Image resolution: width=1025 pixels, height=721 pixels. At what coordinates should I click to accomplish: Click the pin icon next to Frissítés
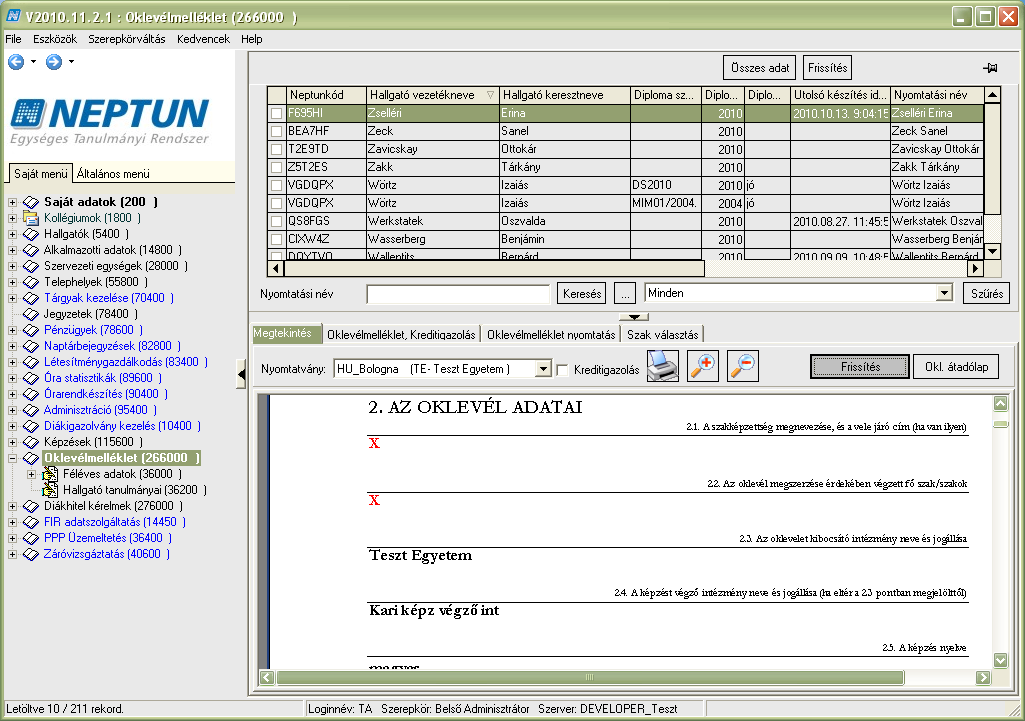pos(990,68)
